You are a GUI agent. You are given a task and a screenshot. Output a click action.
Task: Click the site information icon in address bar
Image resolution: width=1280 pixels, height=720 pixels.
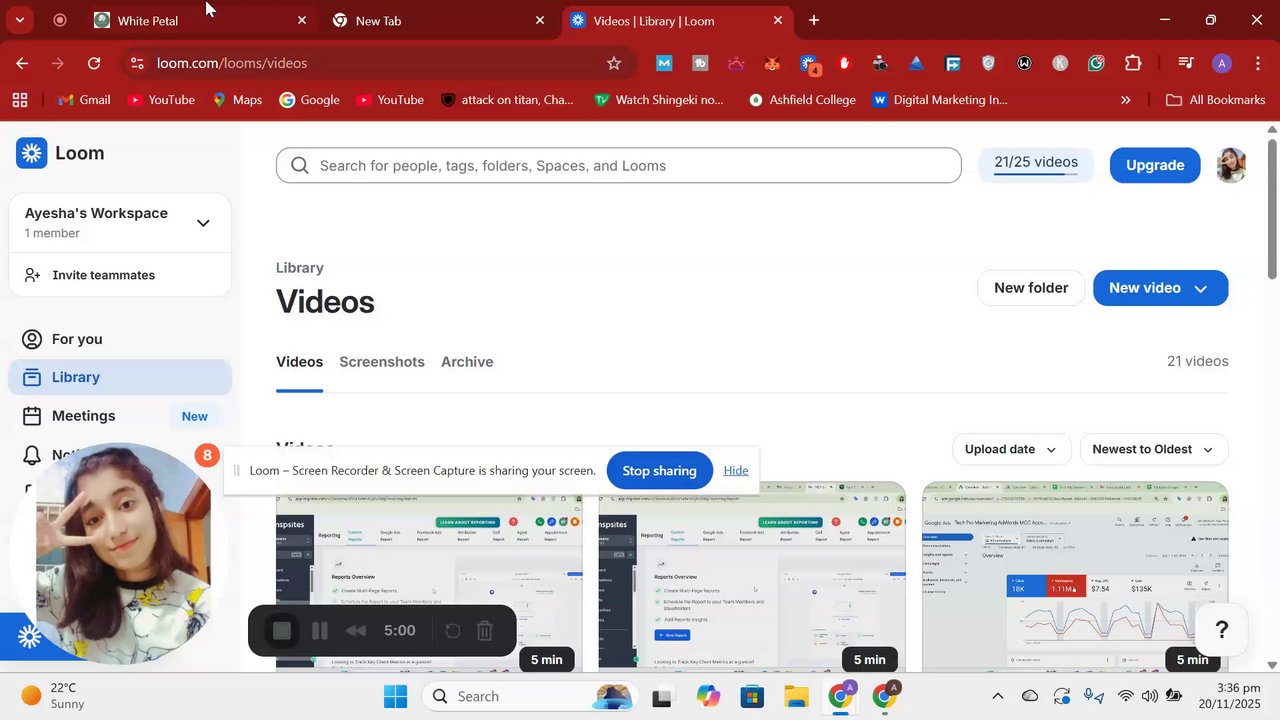[x=136, y=63]
